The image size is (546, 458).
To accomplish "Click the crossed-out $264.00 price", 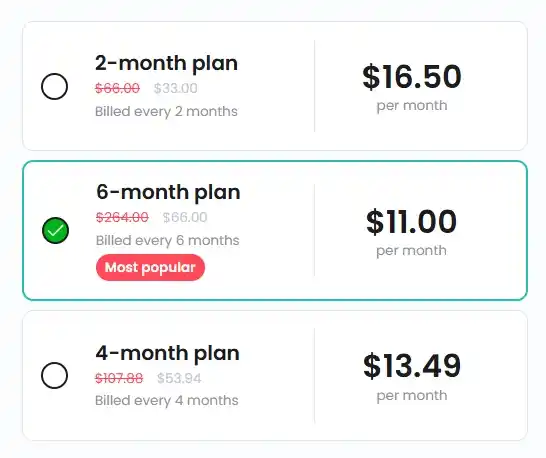I will [x=122, y=217].
